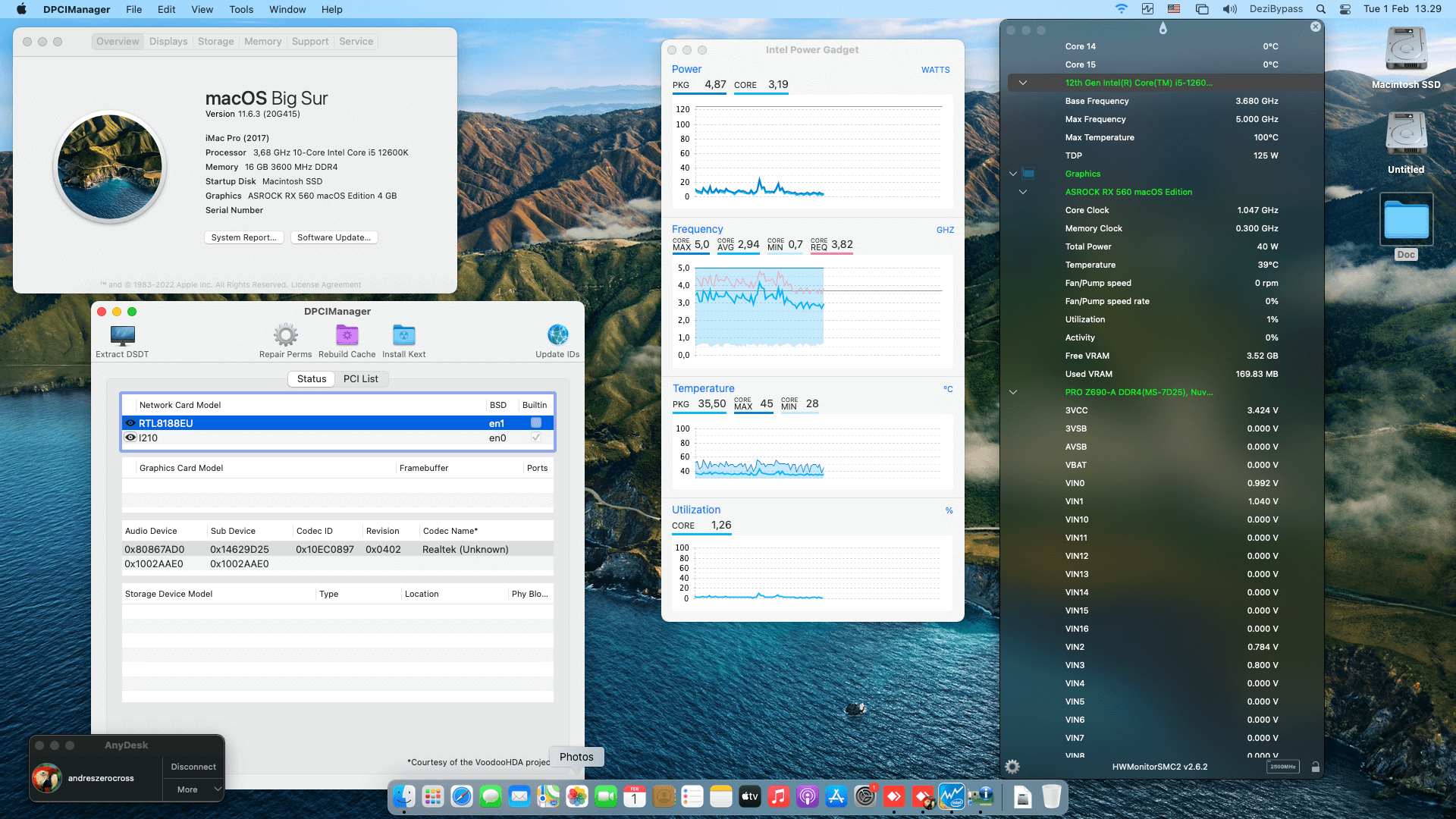Open the Tools menu in the menu bar
The width and height of the screenshot is (1456, 819).
(240, 9)
